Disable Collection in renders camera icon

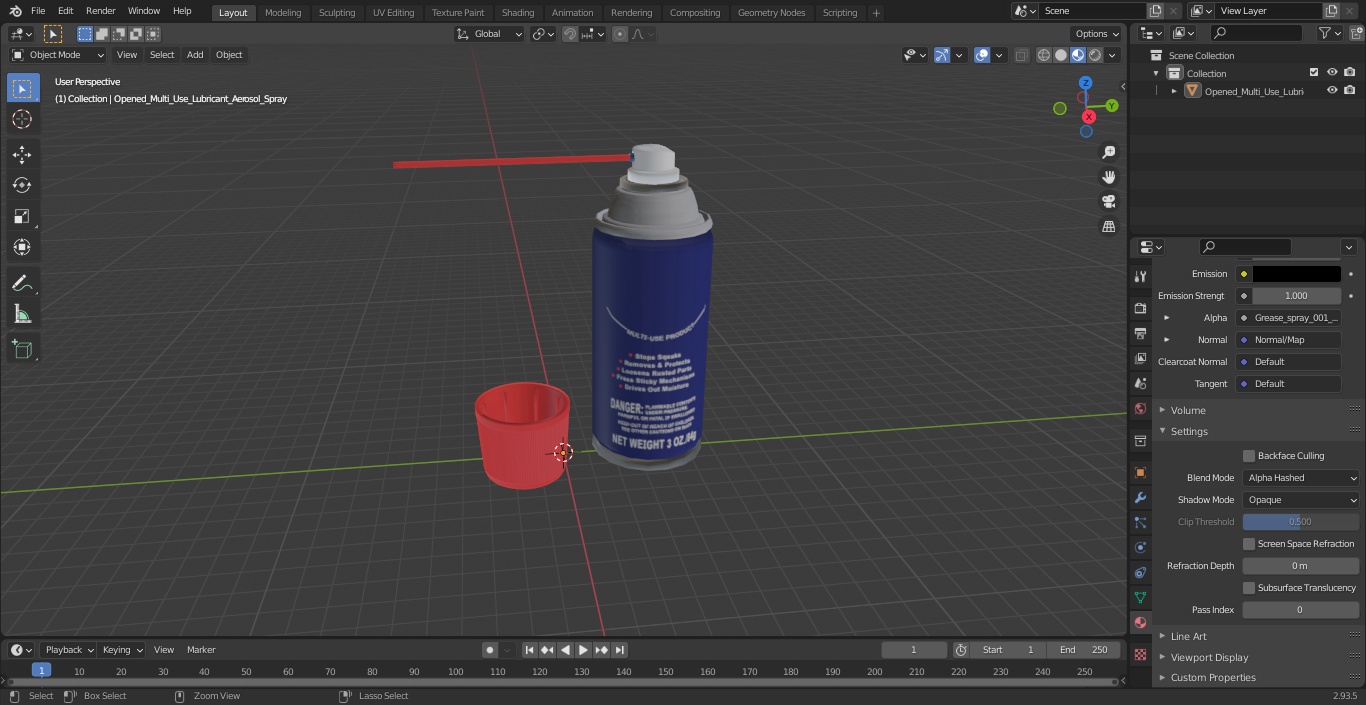[1349, 73]
